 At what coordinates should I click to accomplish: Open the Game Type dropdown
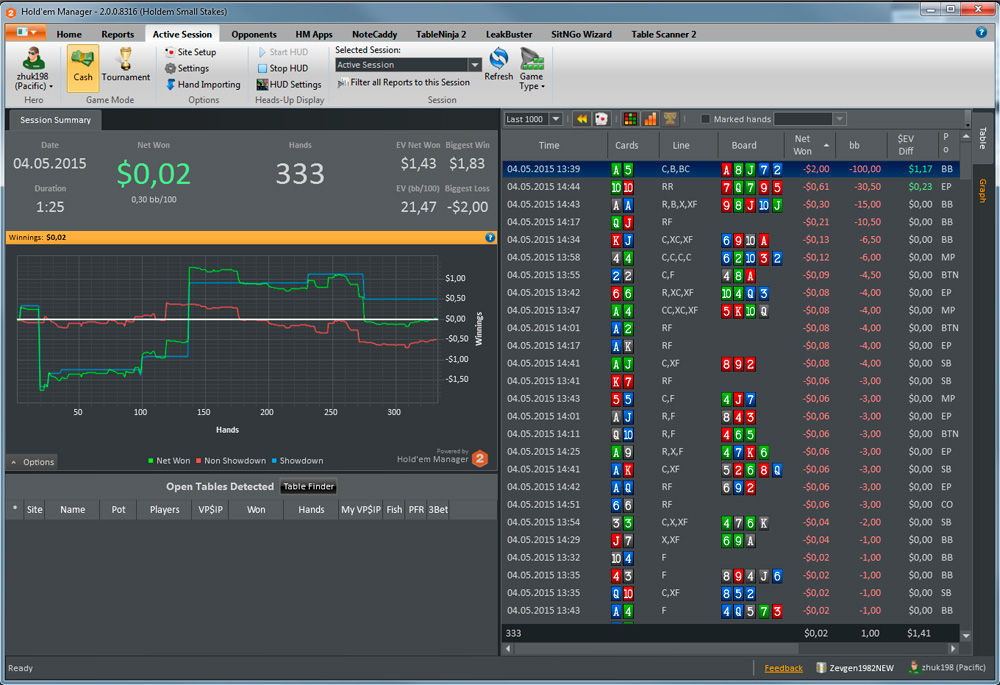point(532,69)
